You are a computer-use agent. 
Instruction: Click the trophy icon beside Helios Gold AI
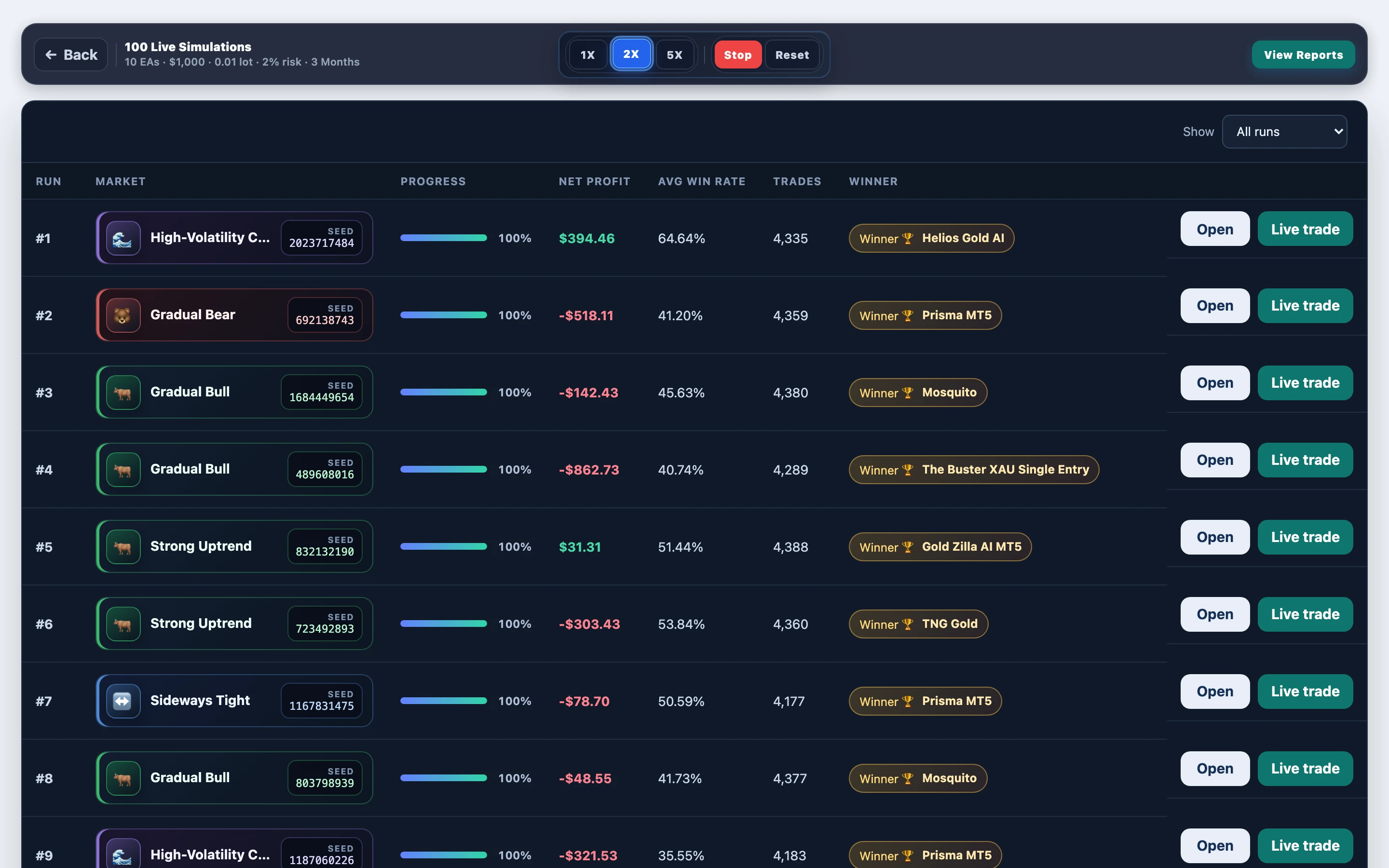(908, 238)
